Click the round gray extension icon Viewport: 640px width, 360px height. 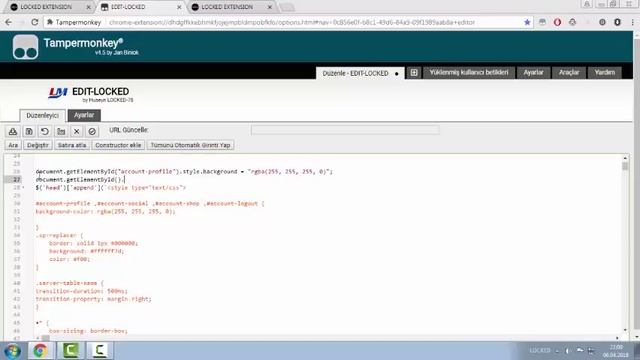tap(602, 22)
